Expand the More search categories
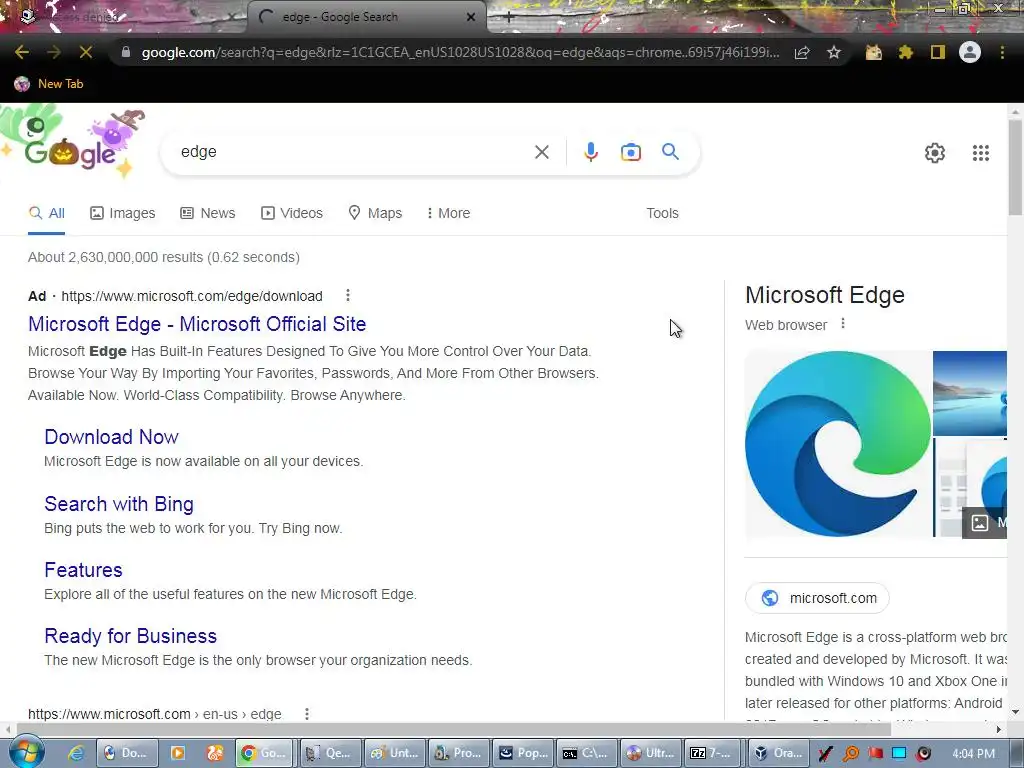1024x768 pixels. [x=448, y=214]
